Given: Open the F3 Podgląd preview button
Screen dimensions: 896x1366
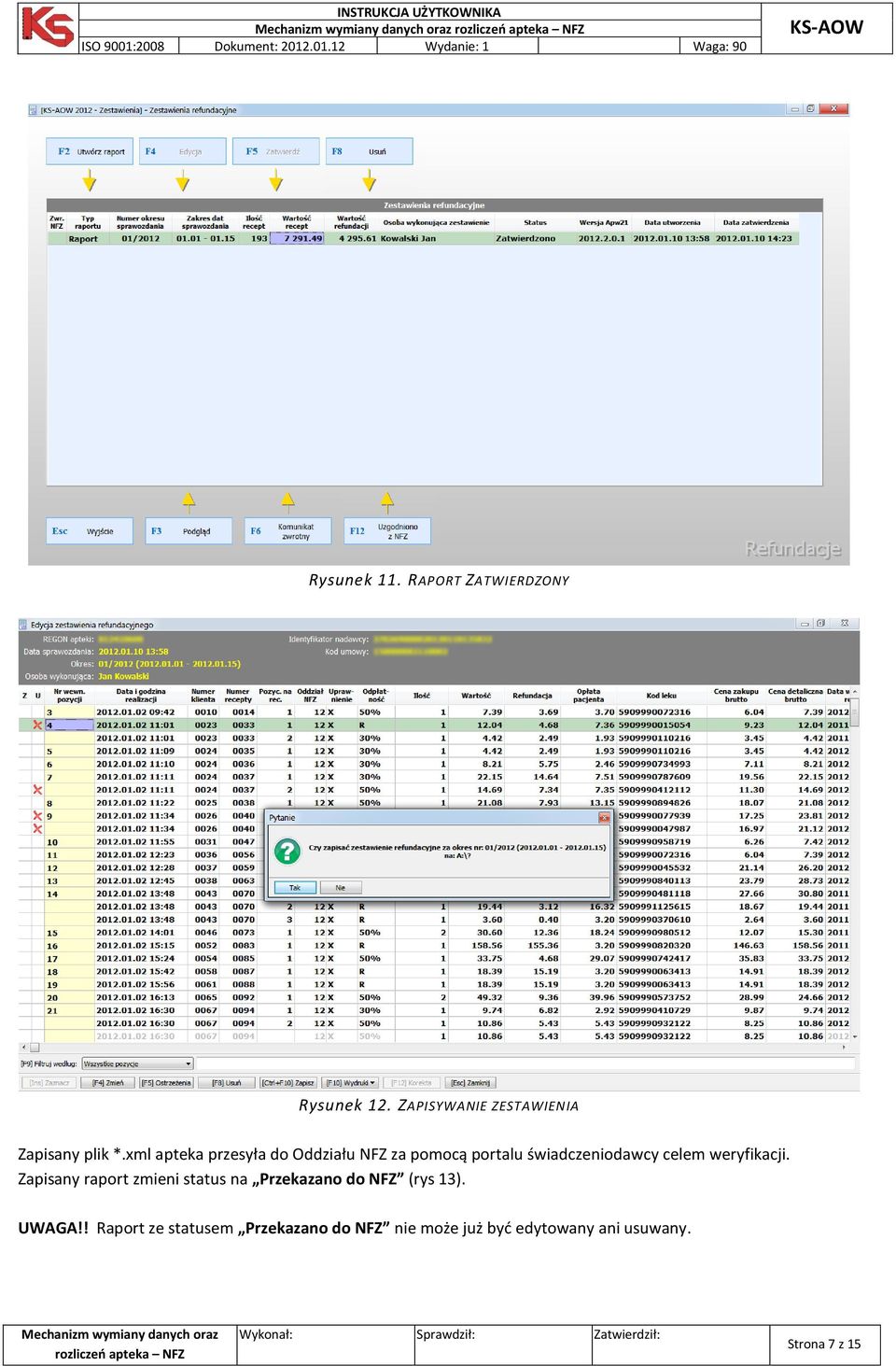Looking at the screenshot, I should point(189,531).
